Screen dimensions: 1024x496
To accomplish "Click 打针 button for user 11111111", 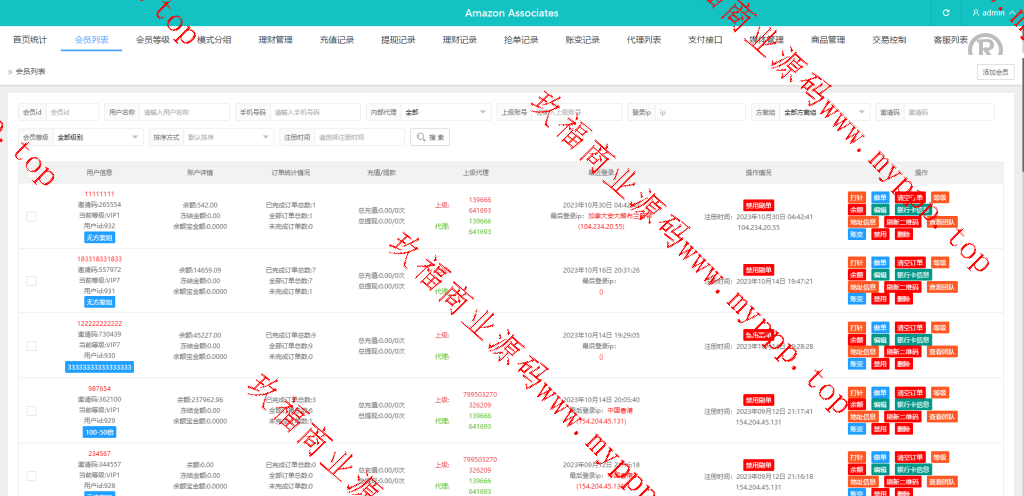I will pyautogui.click(x=856, y=197).
